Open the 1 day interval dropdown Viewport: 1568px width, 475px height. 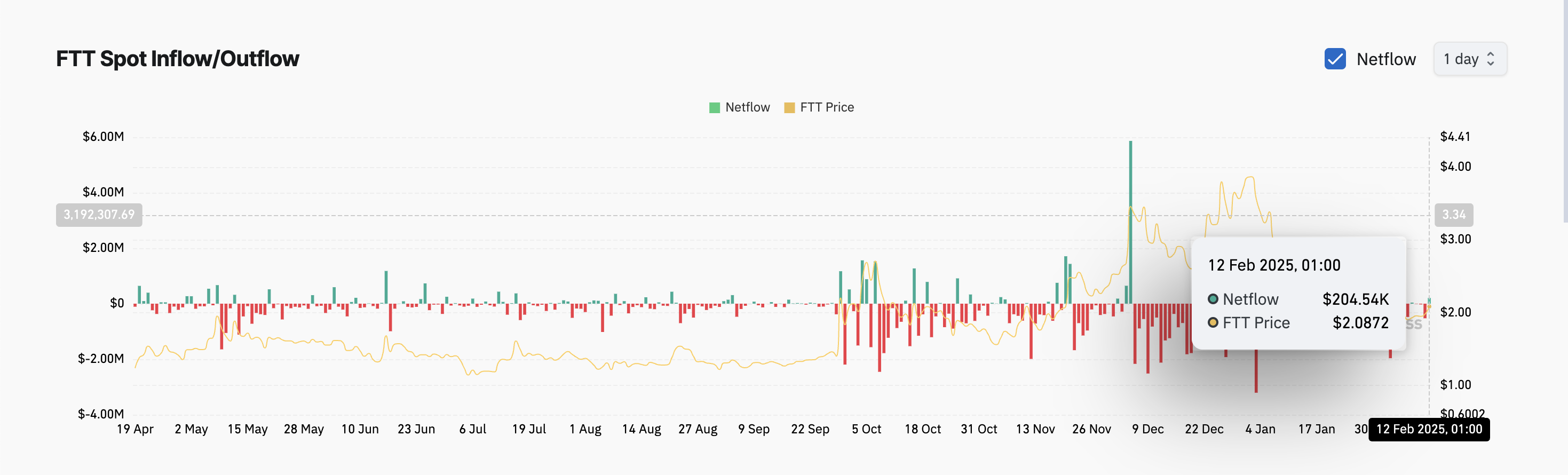[x=1469, y=59]
